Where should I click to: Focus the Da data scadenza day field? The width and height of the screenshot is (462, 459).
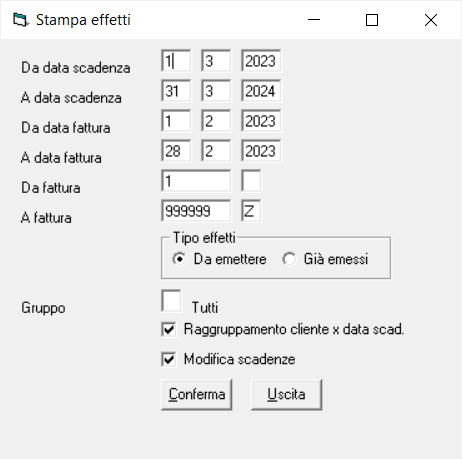pos(176,61)
